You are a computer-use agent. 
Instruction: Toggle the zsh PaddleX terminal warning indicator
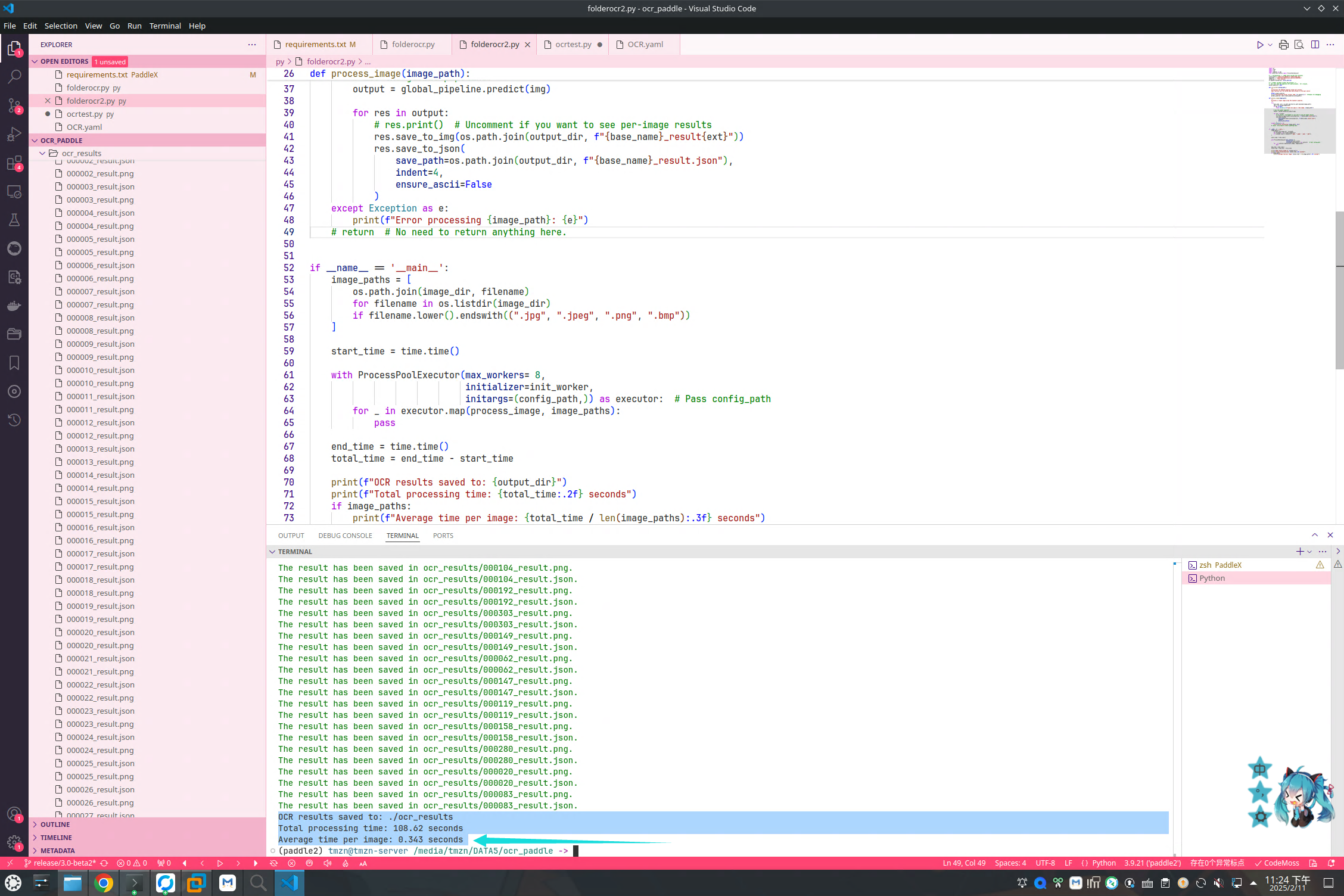pos(1320,564)
